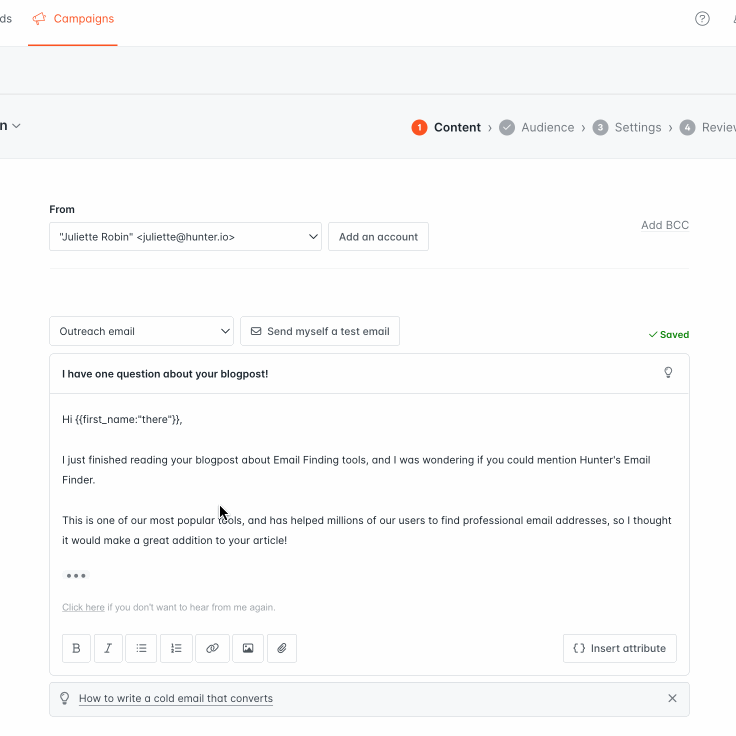The width and height of the screenshot is (736, 736).
Task: Open cold email that converts guide
Action: tap(176, 698)
